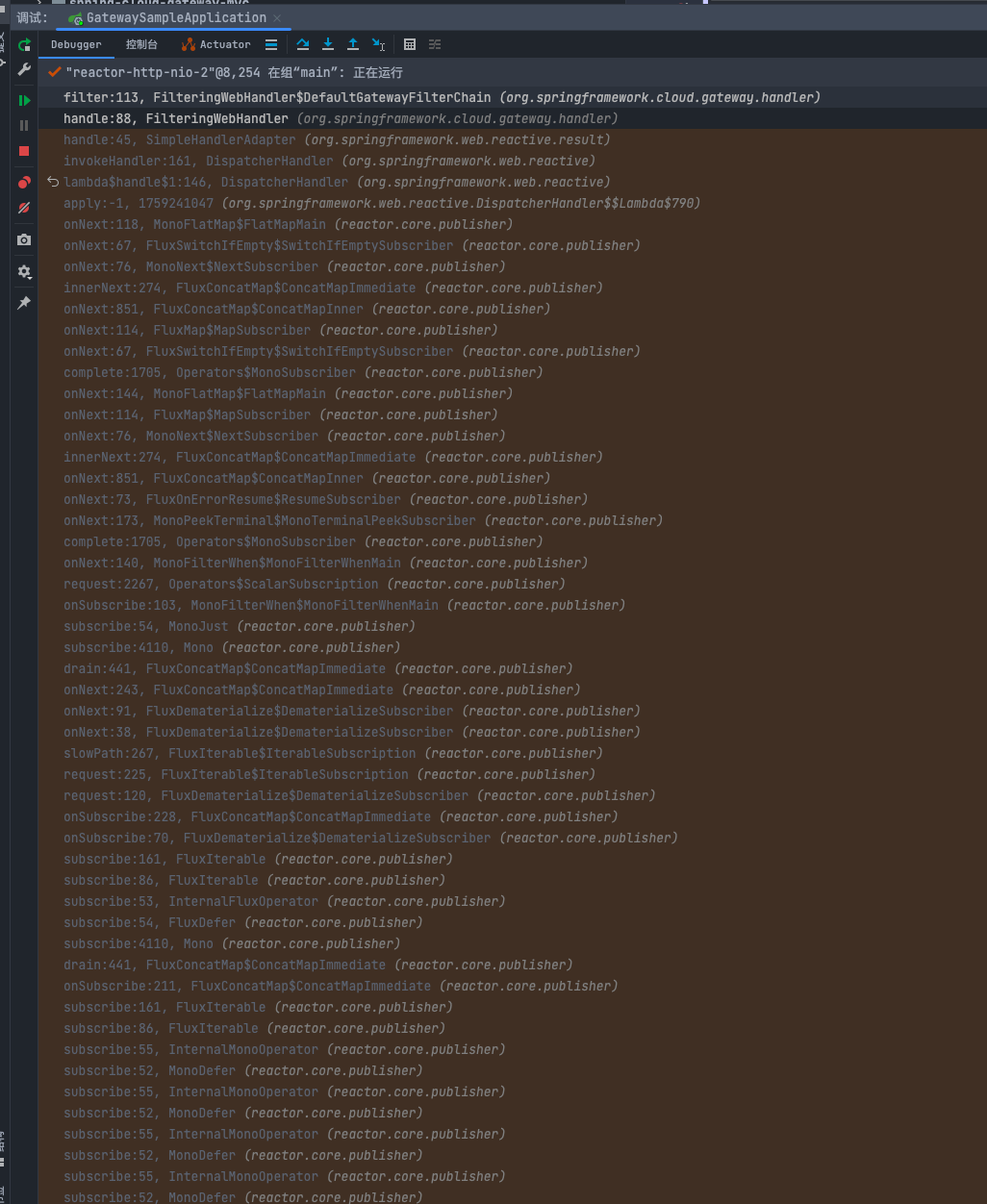Stop debugging with the red square
The image size is (987, 1204).
[x=24, y=151]
